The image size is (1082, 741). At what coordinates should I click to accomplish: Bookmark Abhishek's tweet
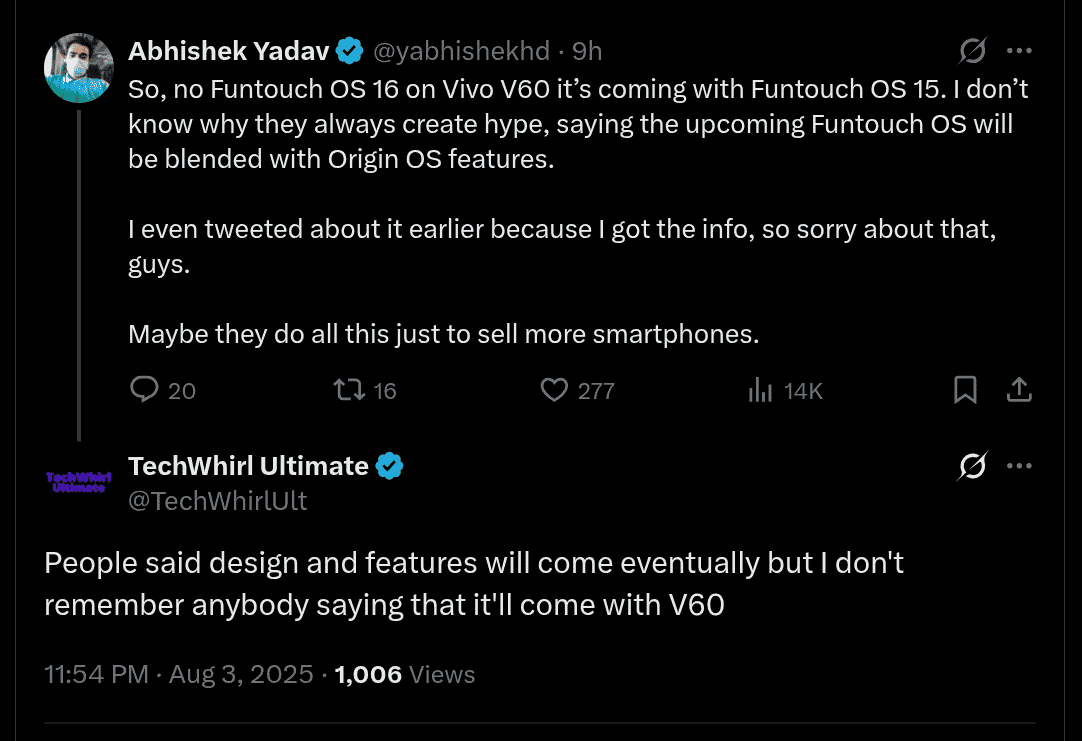[x=965, y=390]
